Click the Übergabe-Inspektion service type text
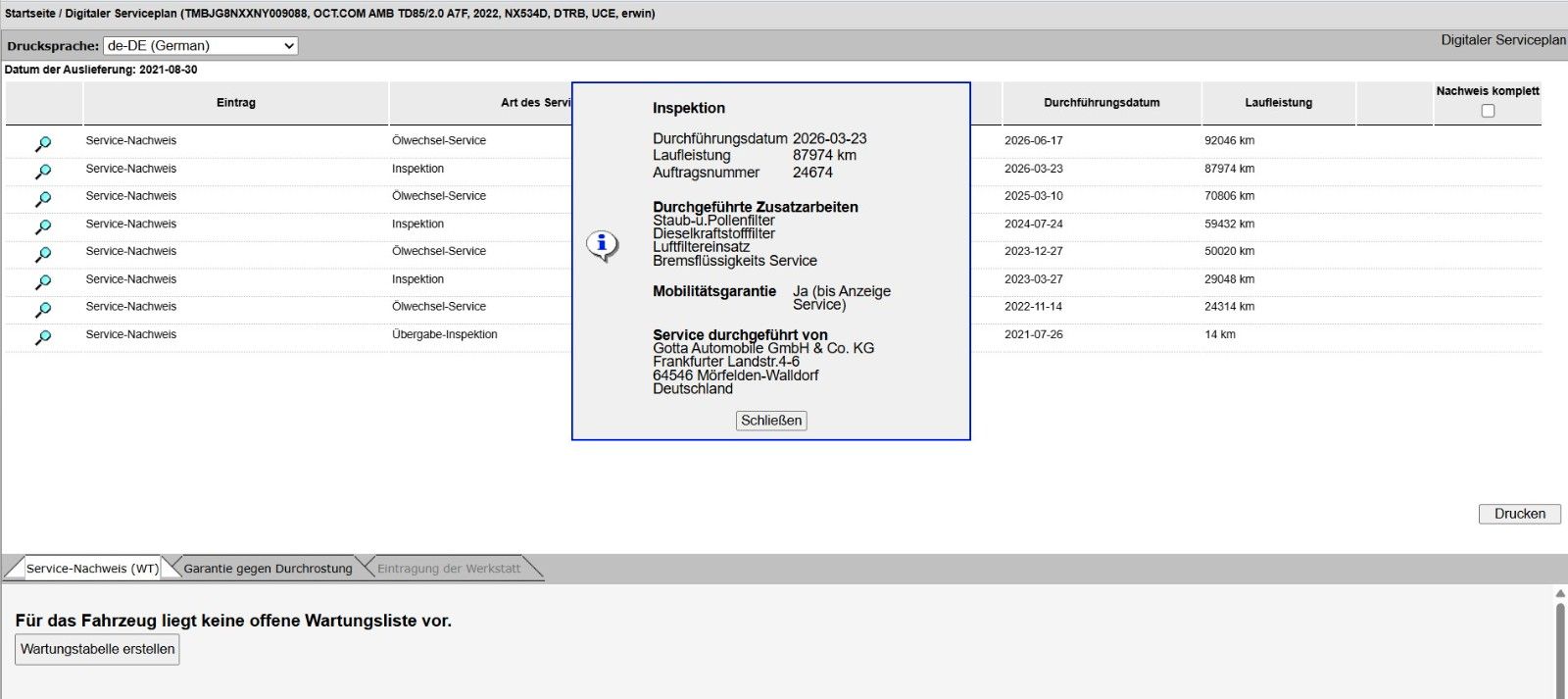This screenshot has width=1568, height=699. (445, 335)
